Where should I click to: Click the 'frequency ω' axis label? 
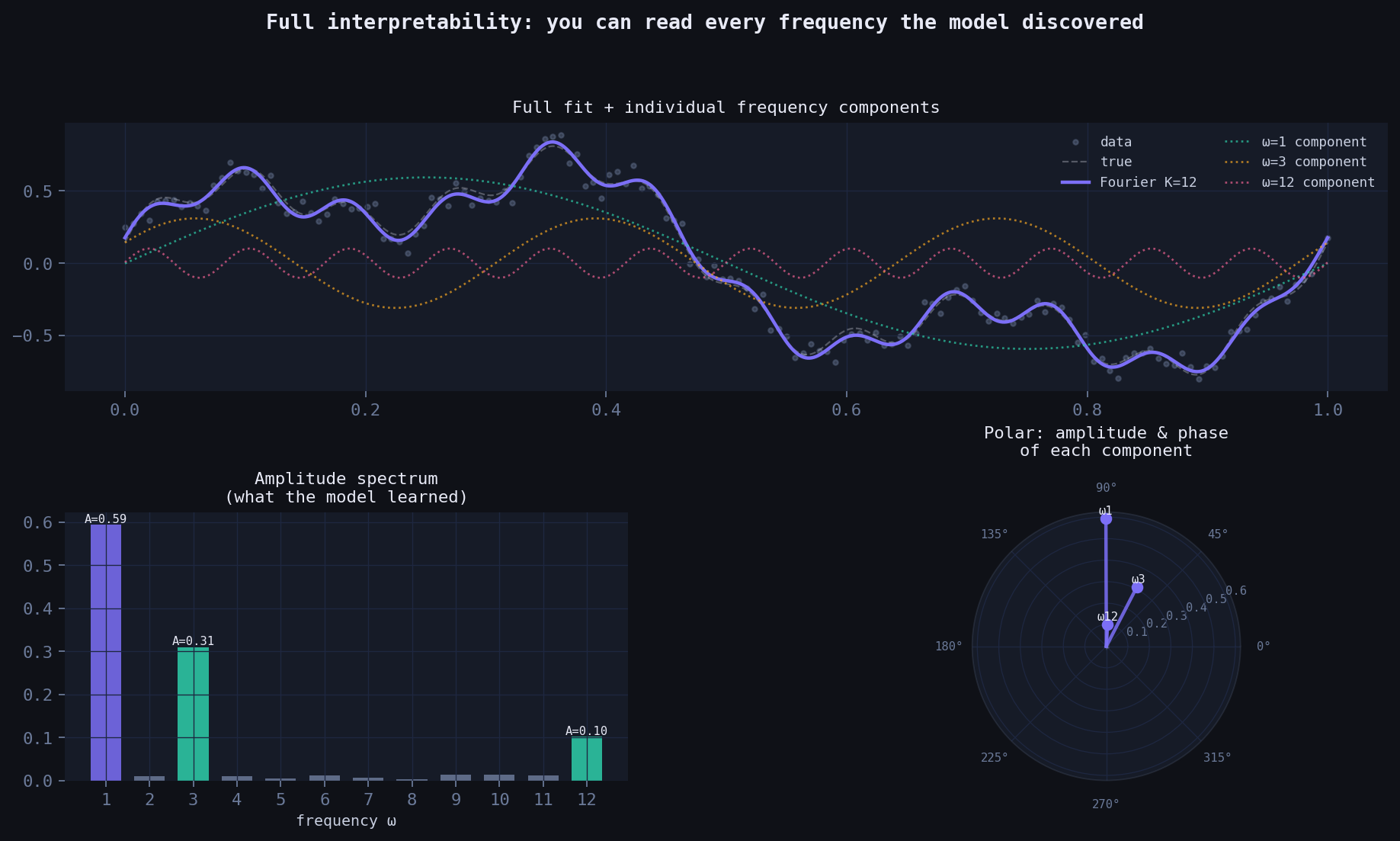pos(346,820)
